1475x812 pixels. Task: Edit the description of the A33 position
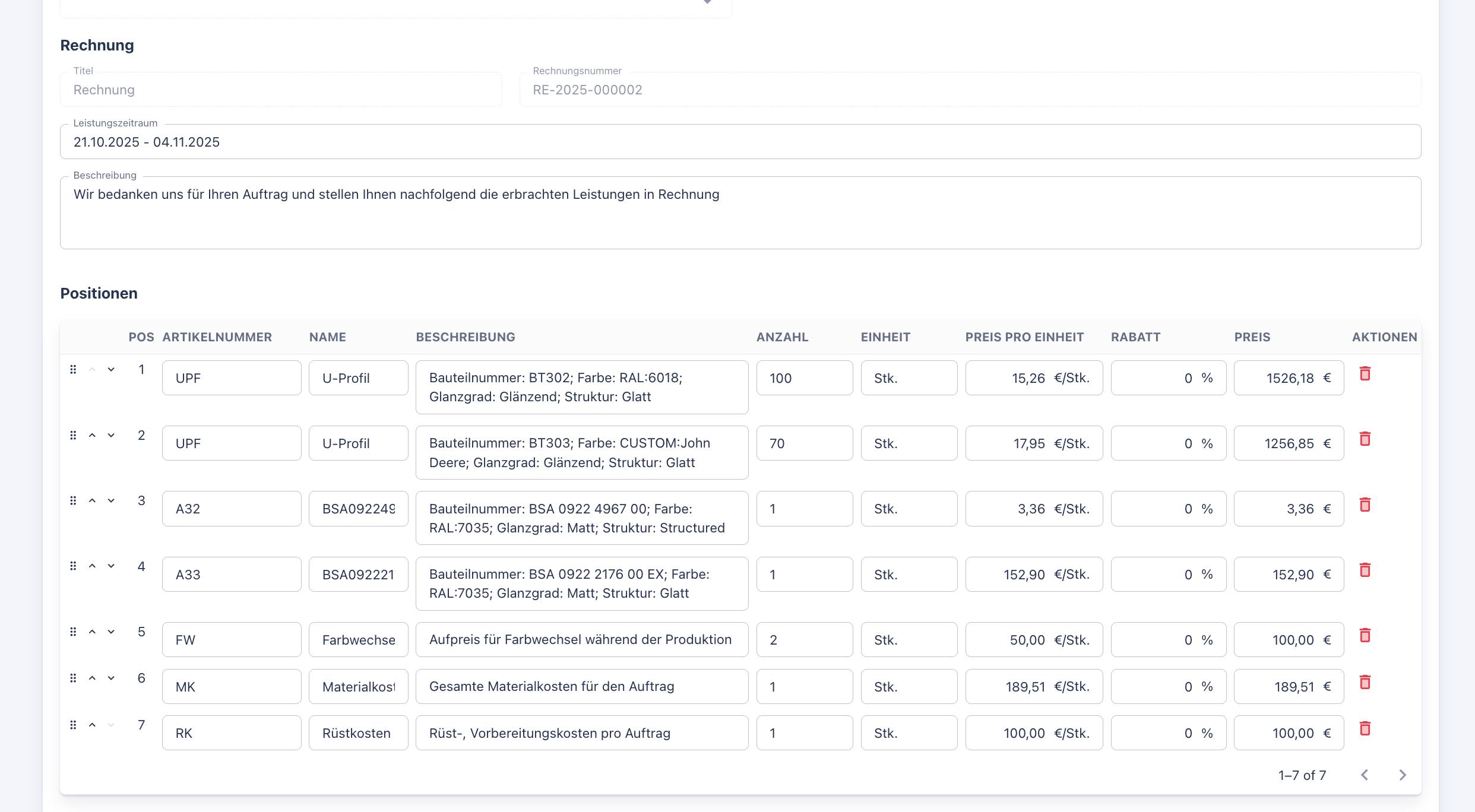point(581,583)
